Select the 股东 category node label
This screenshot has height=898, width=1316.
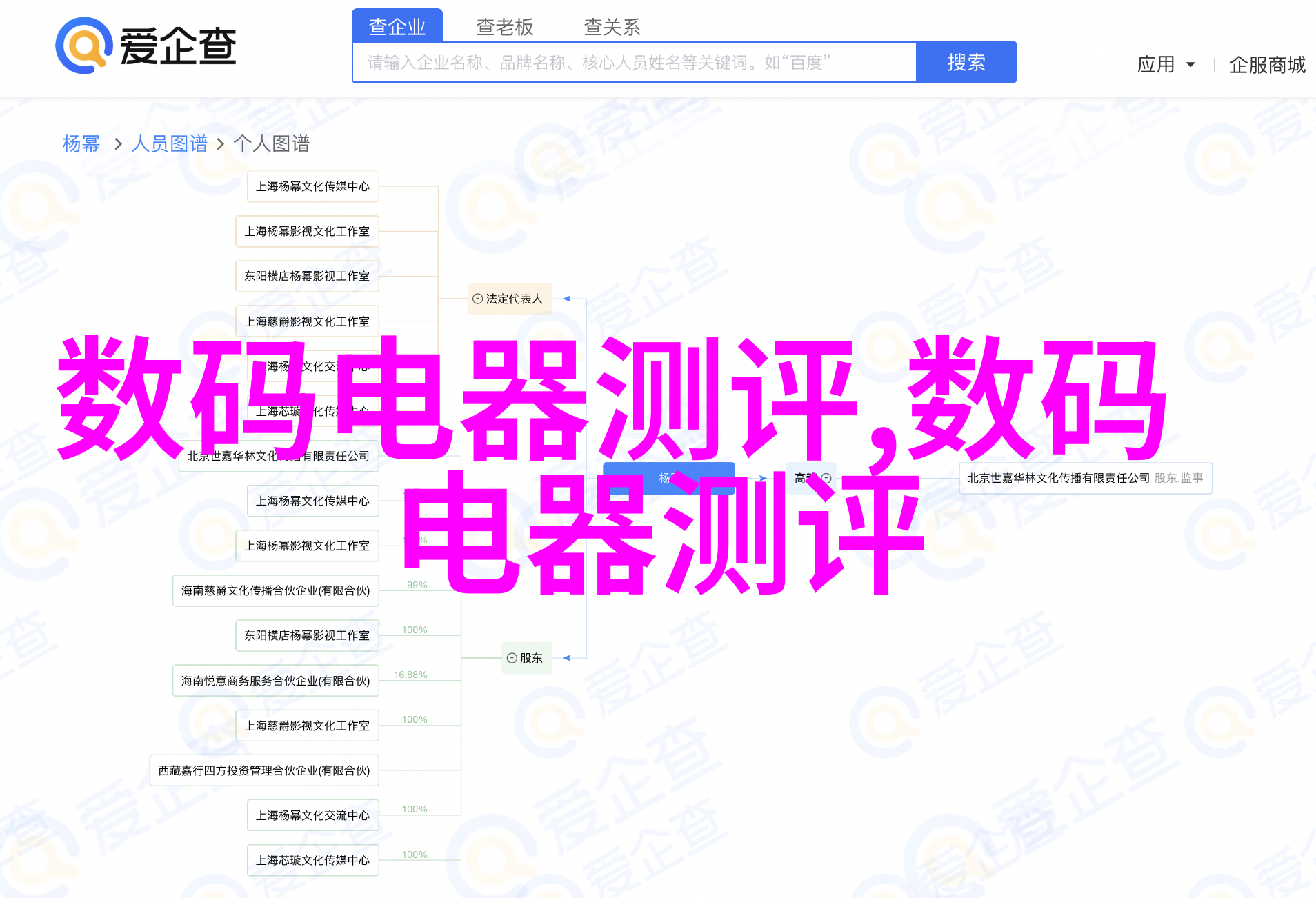tap(531, 658)
